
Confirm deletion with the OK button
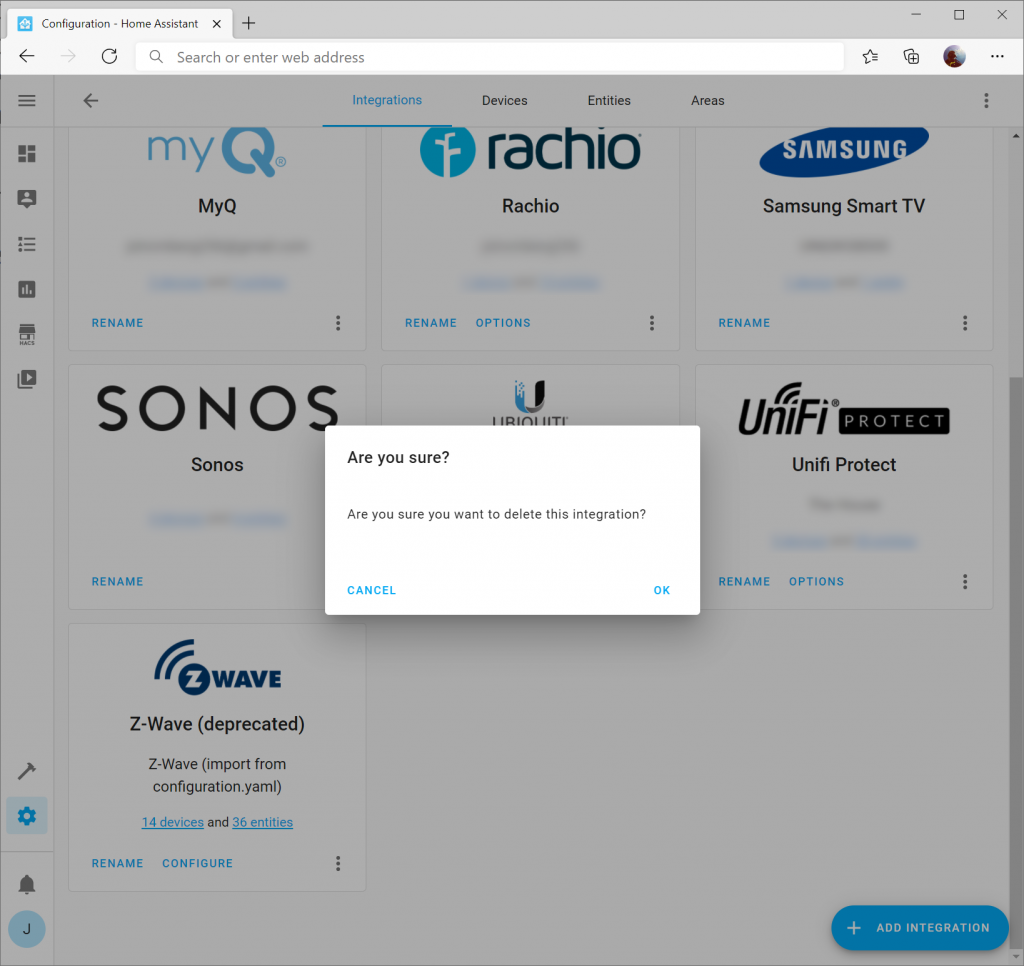point(662,590)
